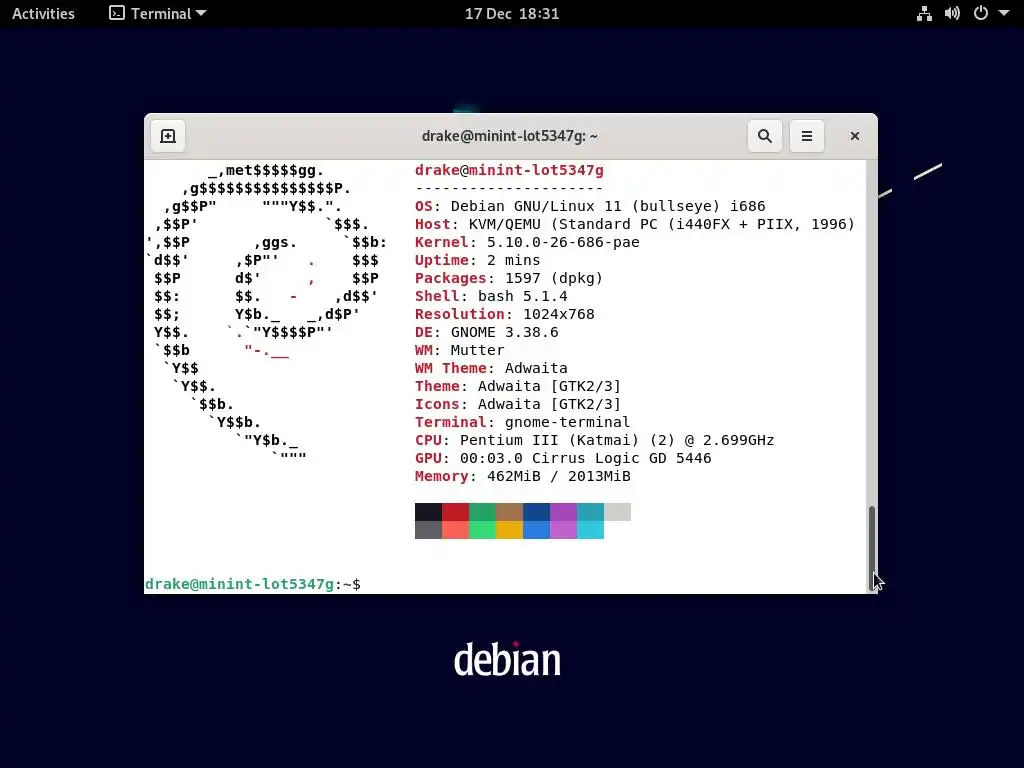The width and height of the screenshot is (1024, 768).
Task: Click the "Kernel: 5.10.0-26-686-pae" line
Action: (x=527, y=242)
